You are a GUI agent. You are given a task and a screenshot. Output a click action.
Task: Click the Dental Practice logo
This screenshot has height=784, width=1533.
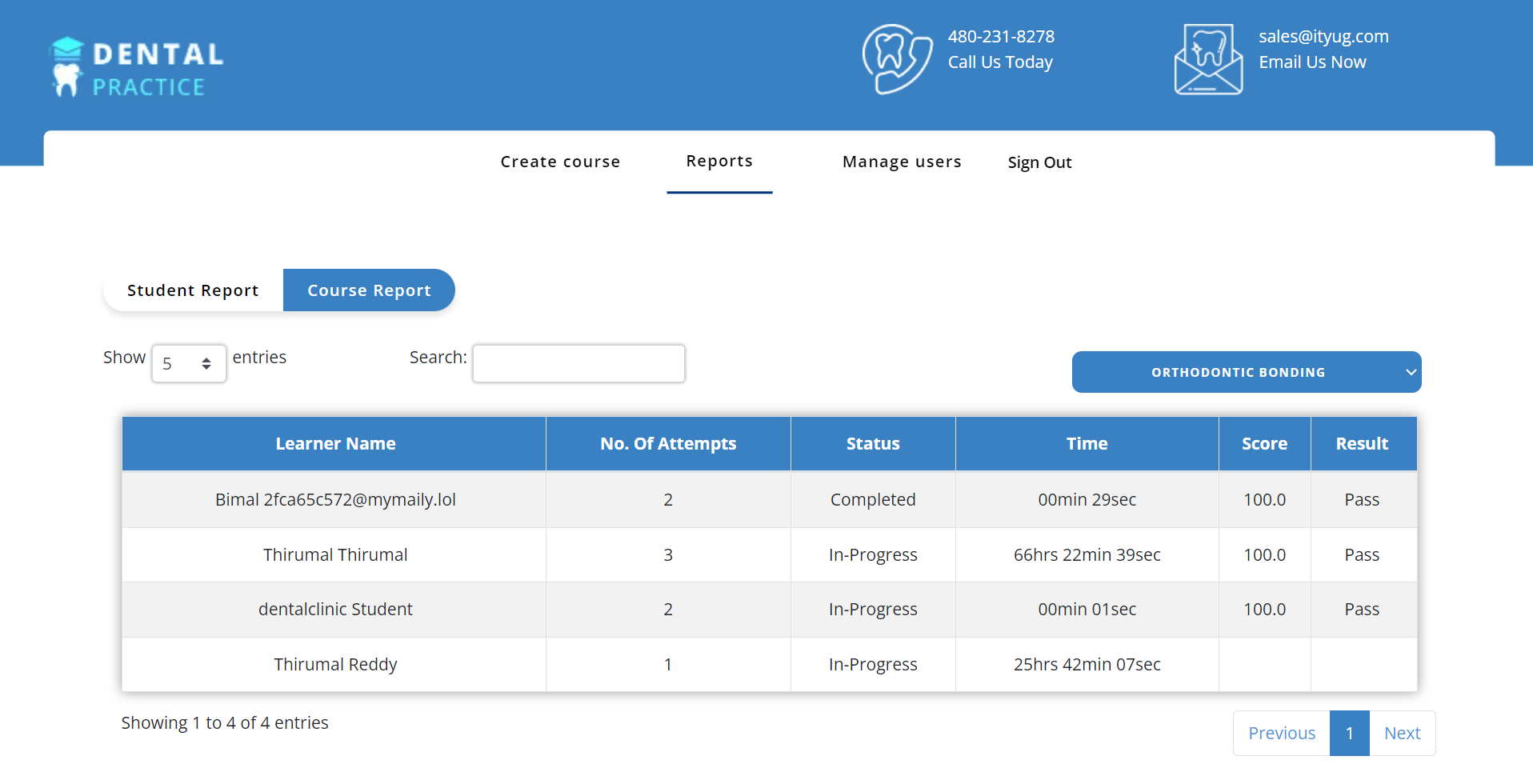click(137, 67)
